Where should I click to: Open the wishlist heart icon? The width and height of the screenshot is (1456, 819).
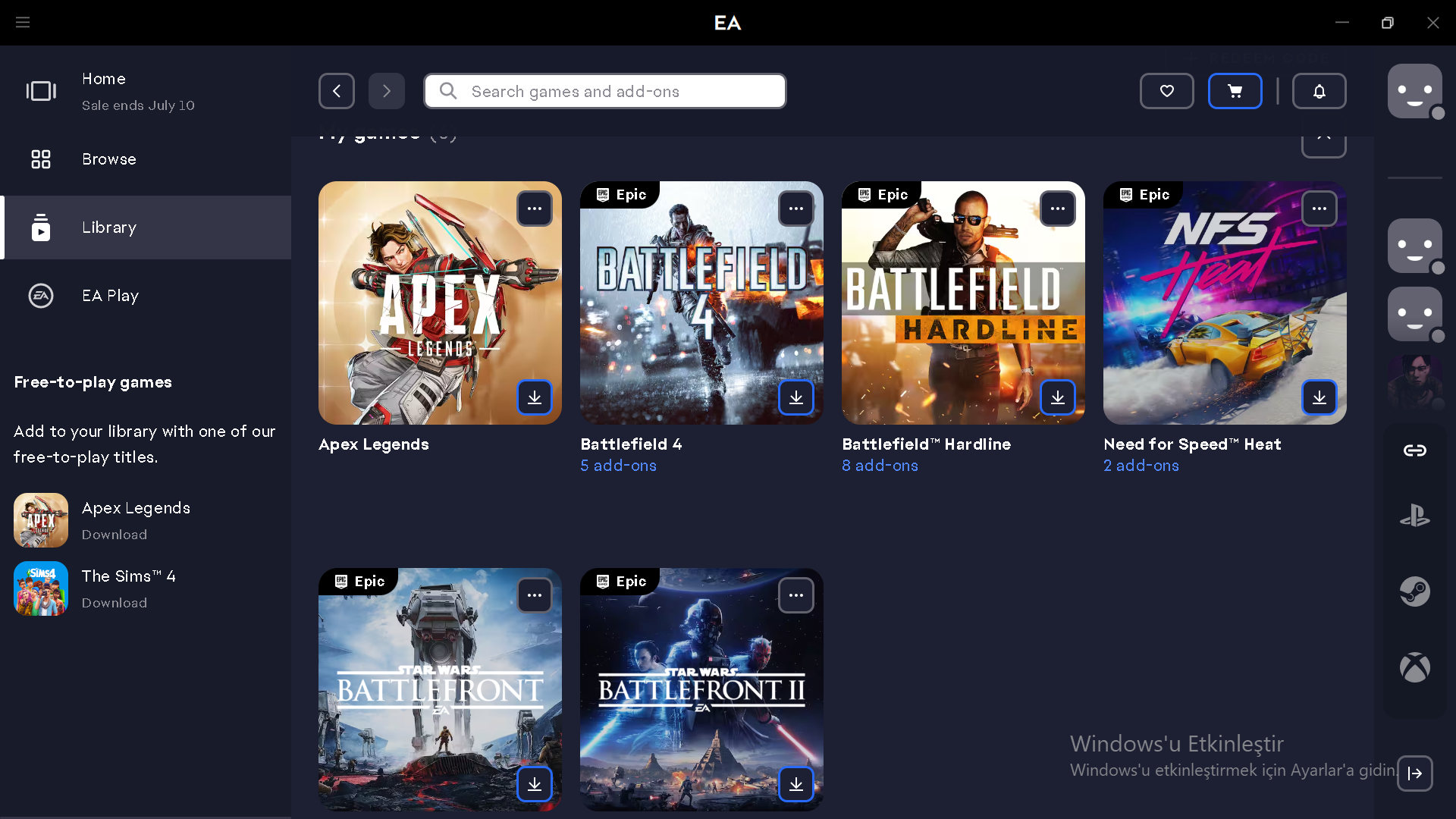coord(1167,91)
